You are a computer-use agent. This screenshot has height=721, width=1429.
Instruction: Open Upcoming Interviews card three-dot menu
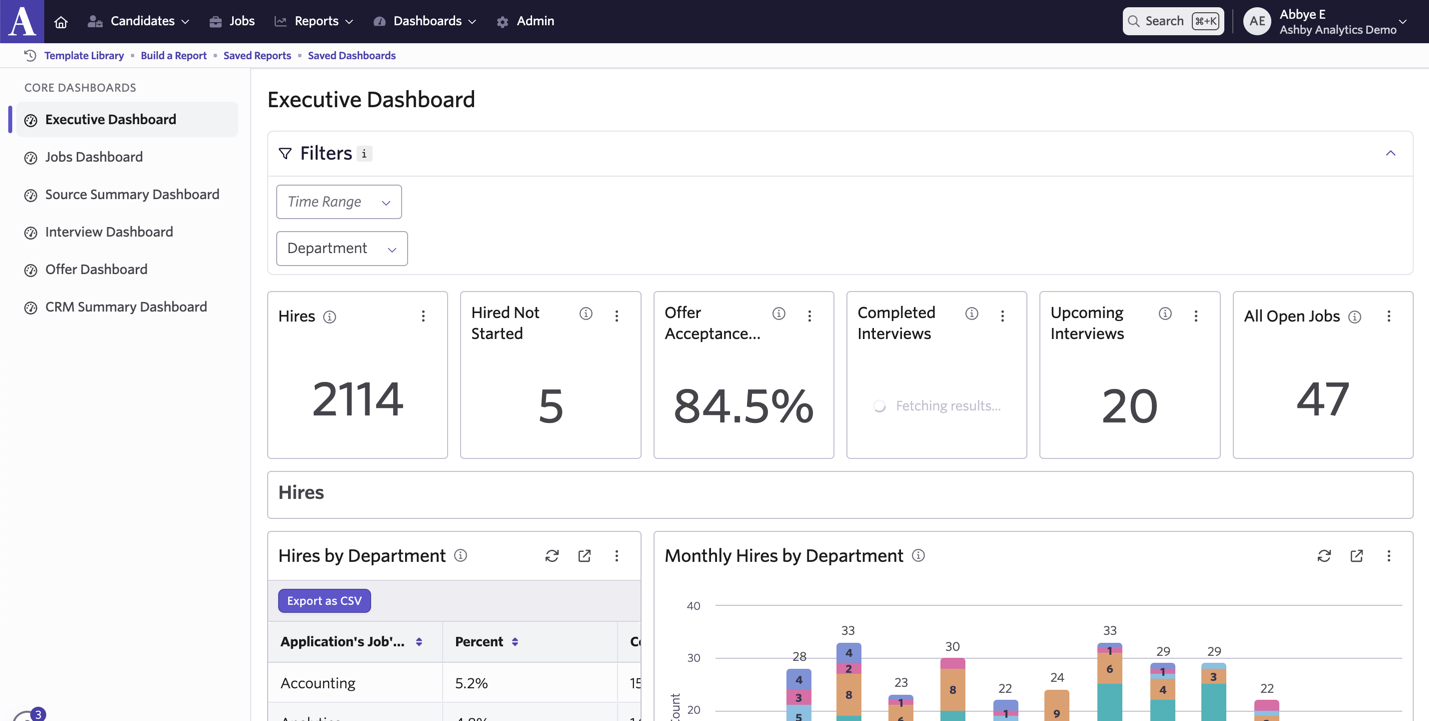pyautogui.click(x=1196, y=316)
